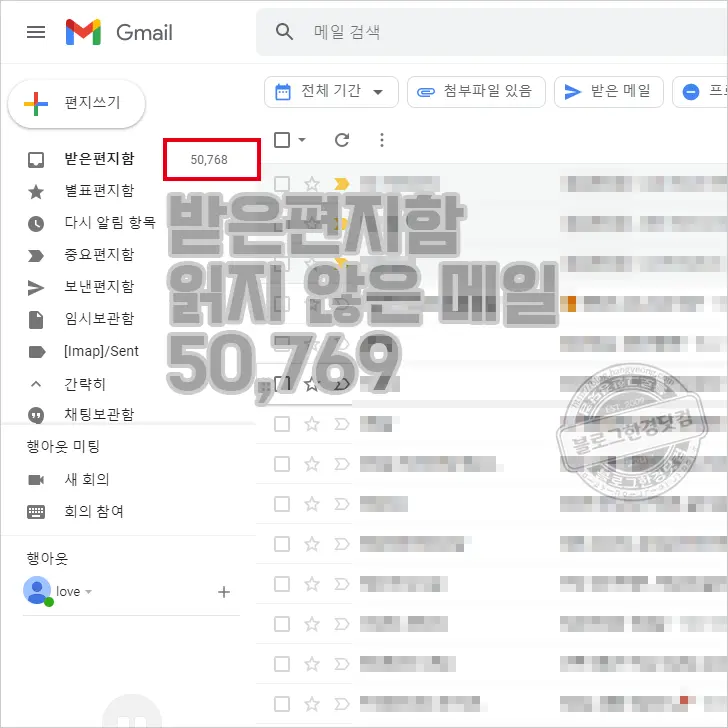Tick the checkbox of the bottom-most email row

[x=282, y=704]
